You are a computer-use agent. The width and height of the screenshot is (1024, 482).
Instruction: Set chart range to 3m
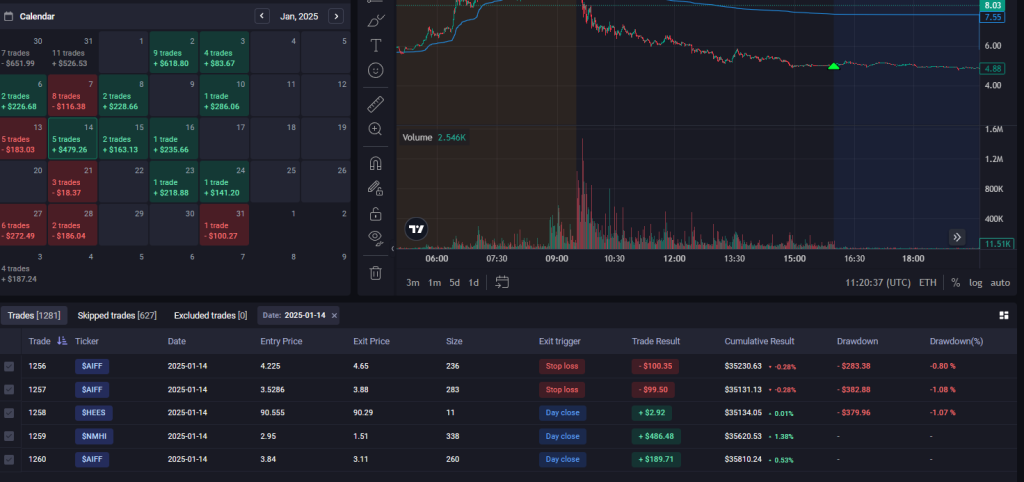click(x=413, y=283)
